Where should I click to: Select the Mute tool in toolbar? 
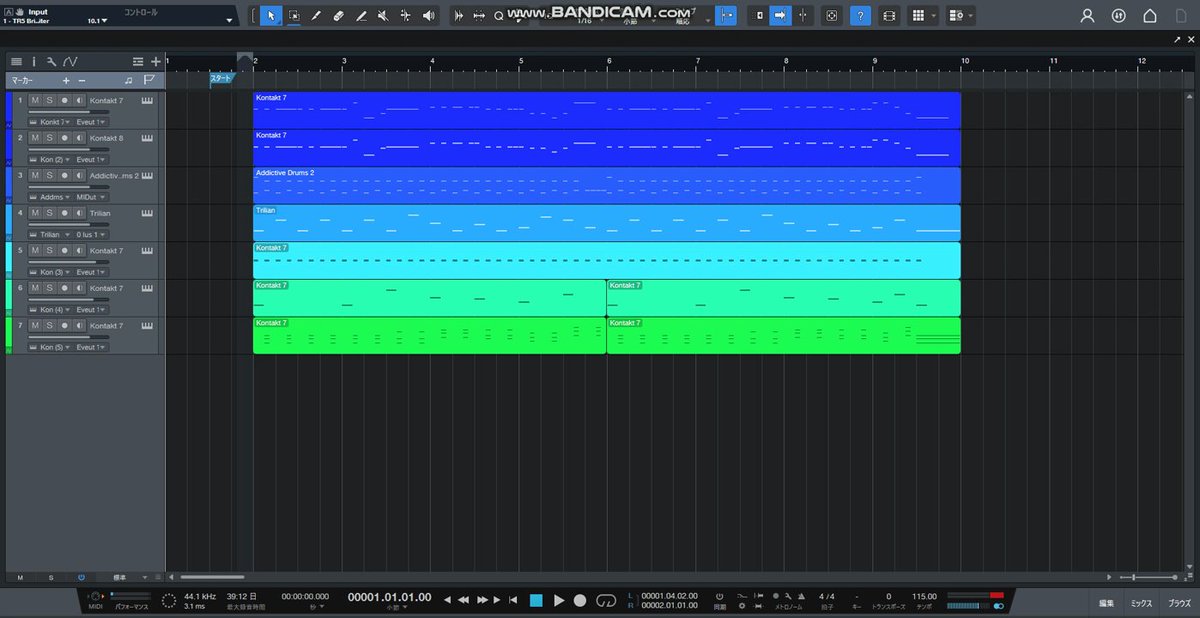383,16
